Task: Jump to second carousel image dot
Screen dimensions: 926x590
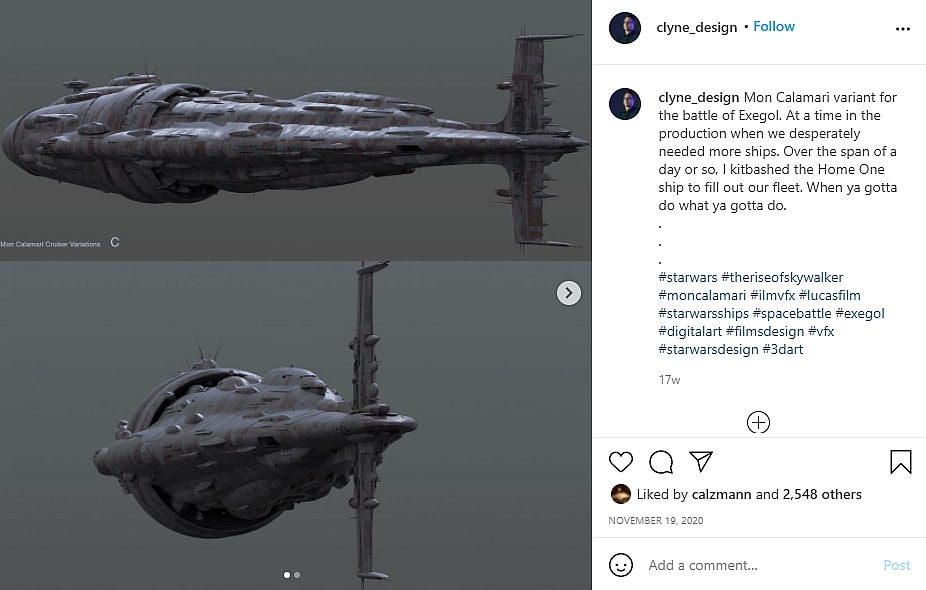Action: click(x=297, y=575)
